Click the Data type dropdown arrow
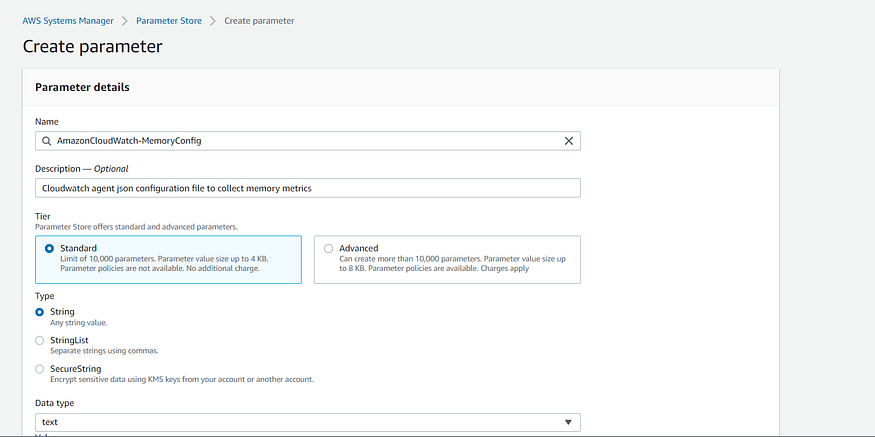 tap(568, 422)
